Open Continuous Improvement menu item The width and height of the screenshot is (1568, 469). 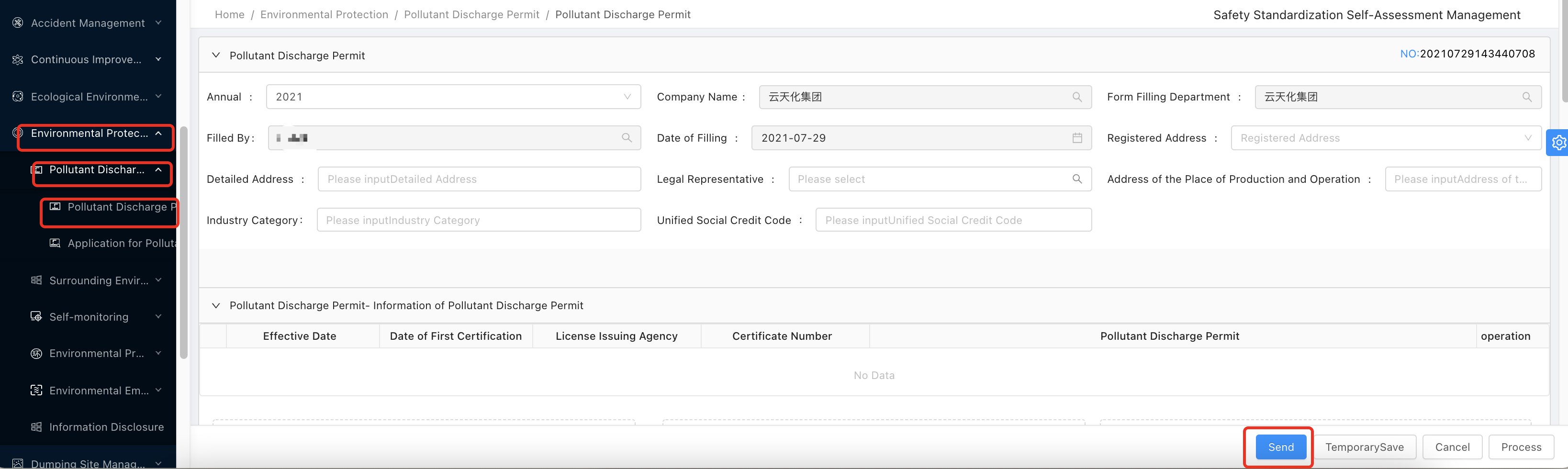(88, 59)
